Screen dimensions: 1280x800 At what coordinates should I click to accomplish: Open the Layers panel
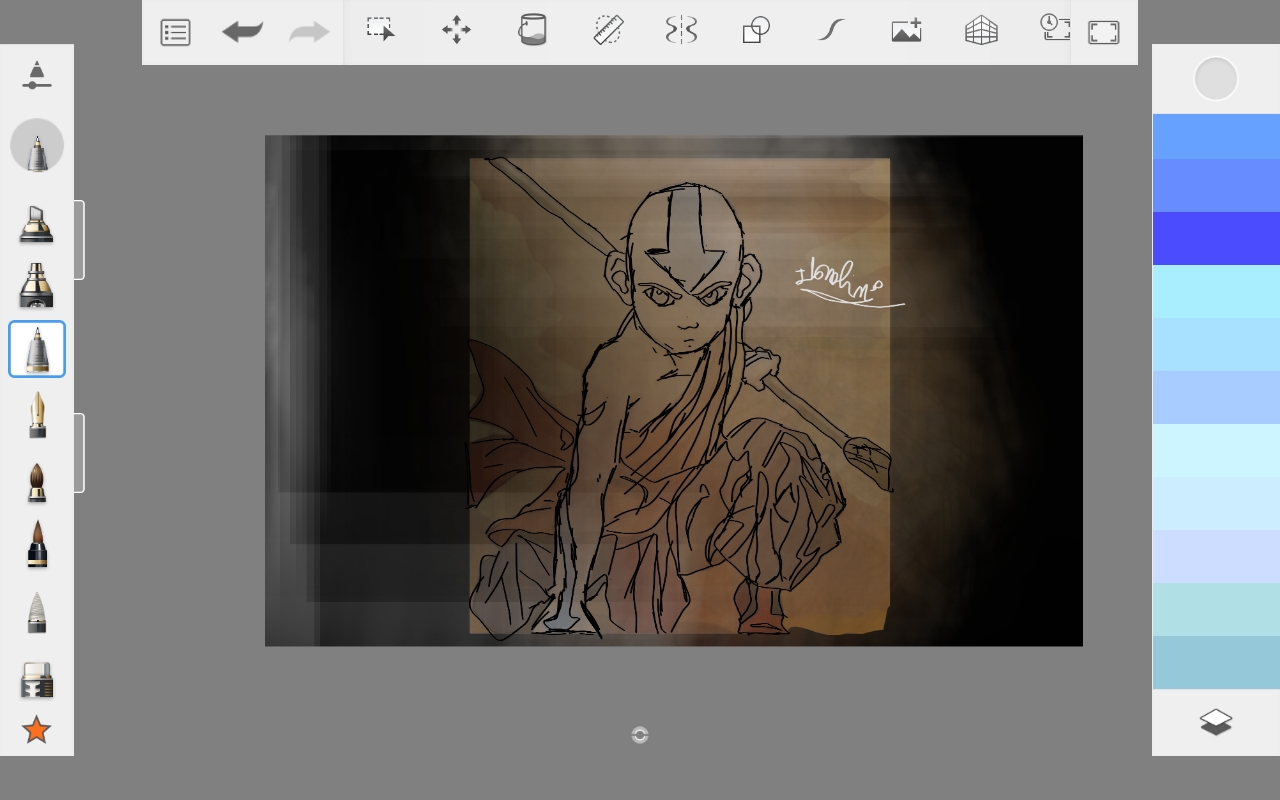pos(1216,722)
